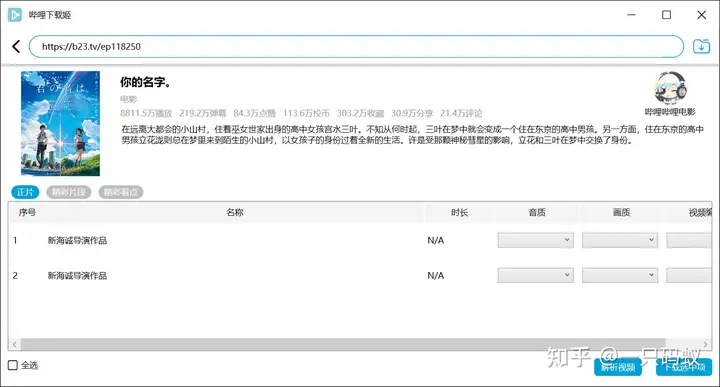Click the movie synopsis description text
Image resolution: width=720 pixels, height=387 pixels.
tap(412, 135)
